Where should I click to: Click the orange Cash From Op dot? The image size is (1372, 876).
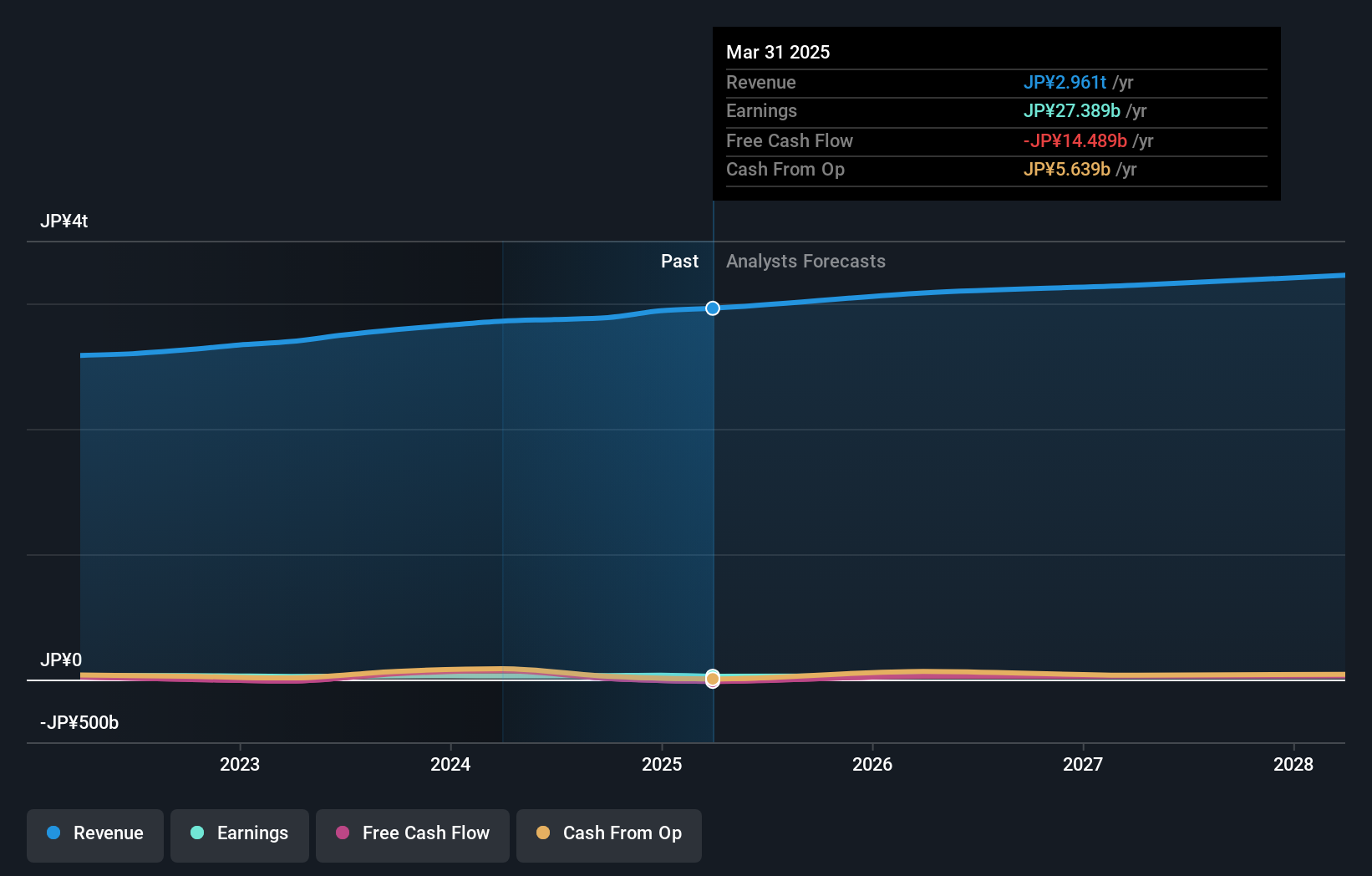coord(543,833)
